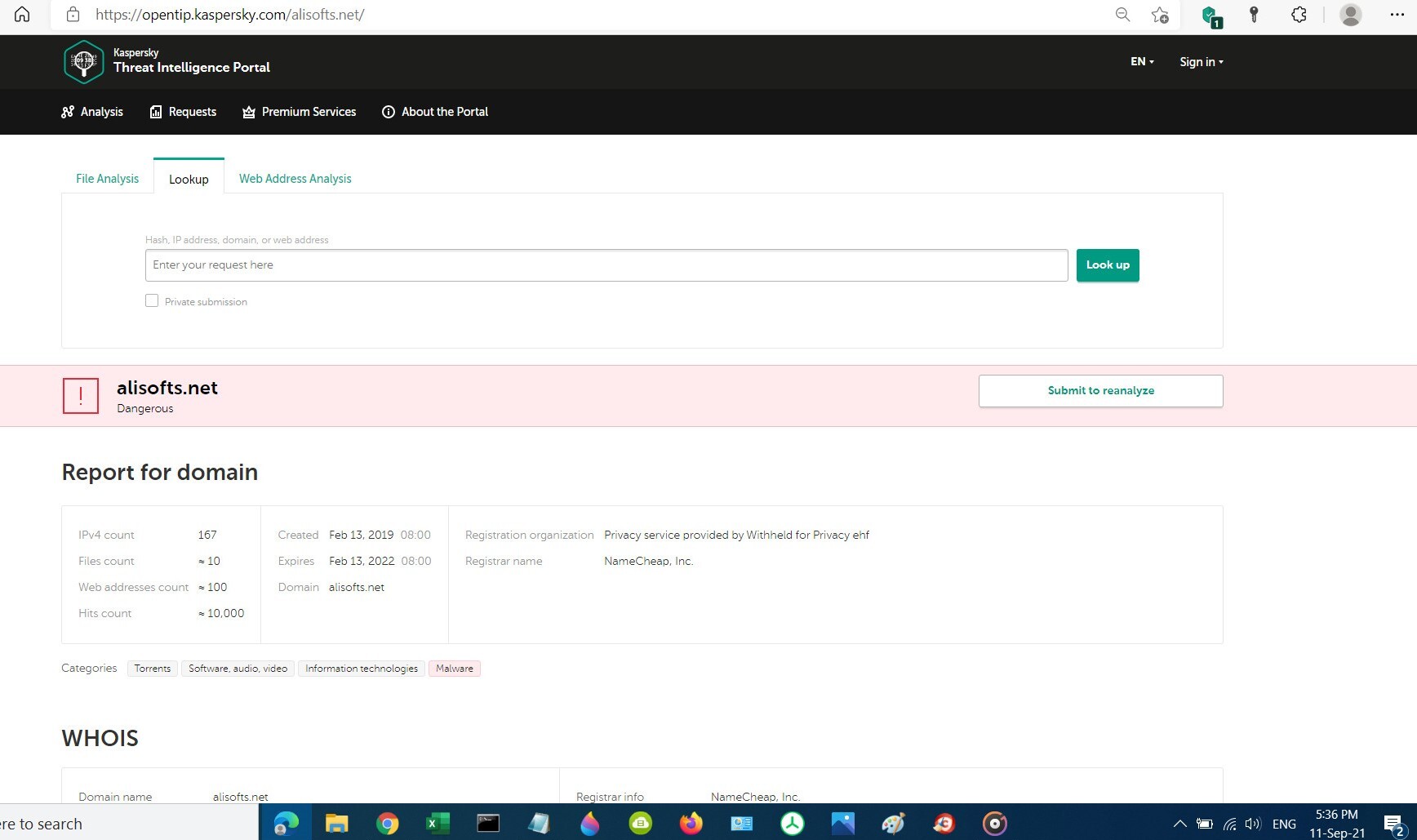Select the Software, audio, video tag
Image resolution: width=1417 pixels, height=840 pixels.
point(238,669)
